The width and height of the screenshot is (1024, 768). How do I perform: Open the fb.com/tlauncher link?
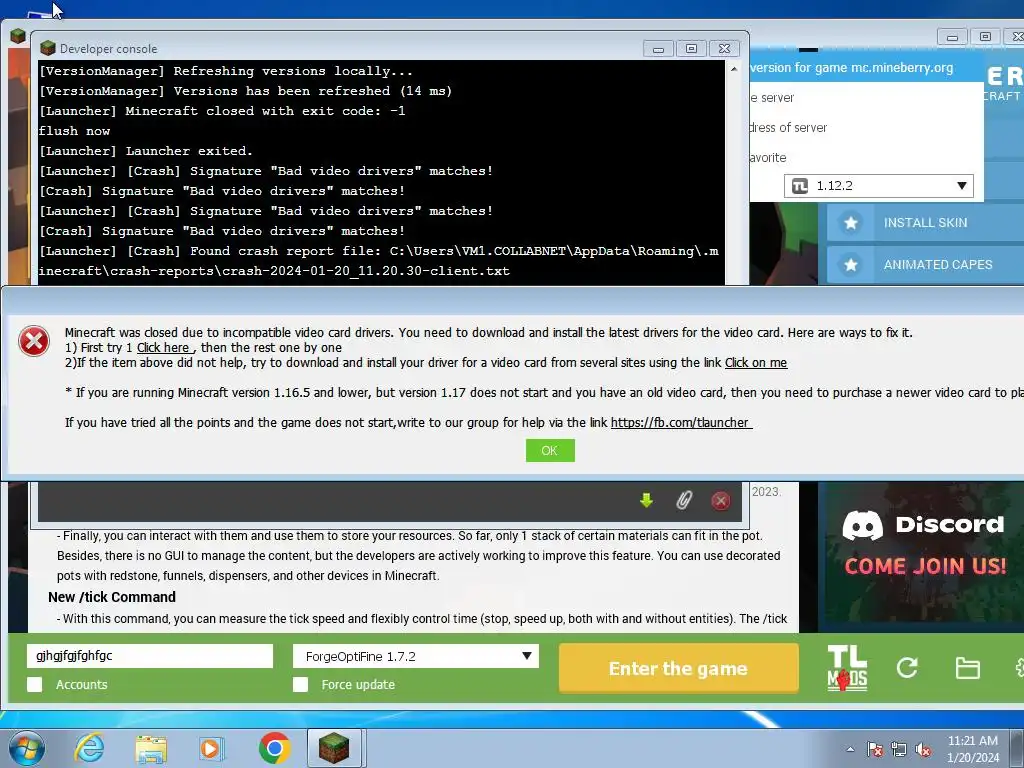(x=681, y=423)
